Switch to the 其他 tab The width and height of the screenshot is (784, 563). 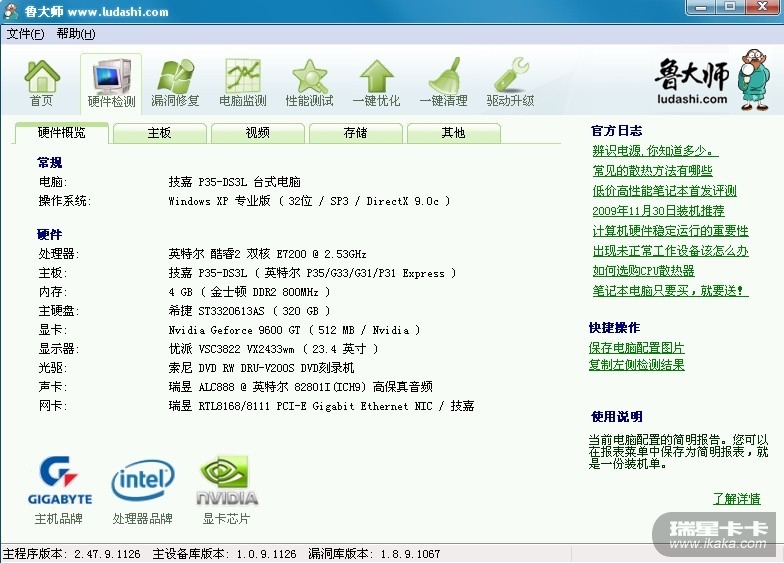pyautogui.click(x=454, y=133)
